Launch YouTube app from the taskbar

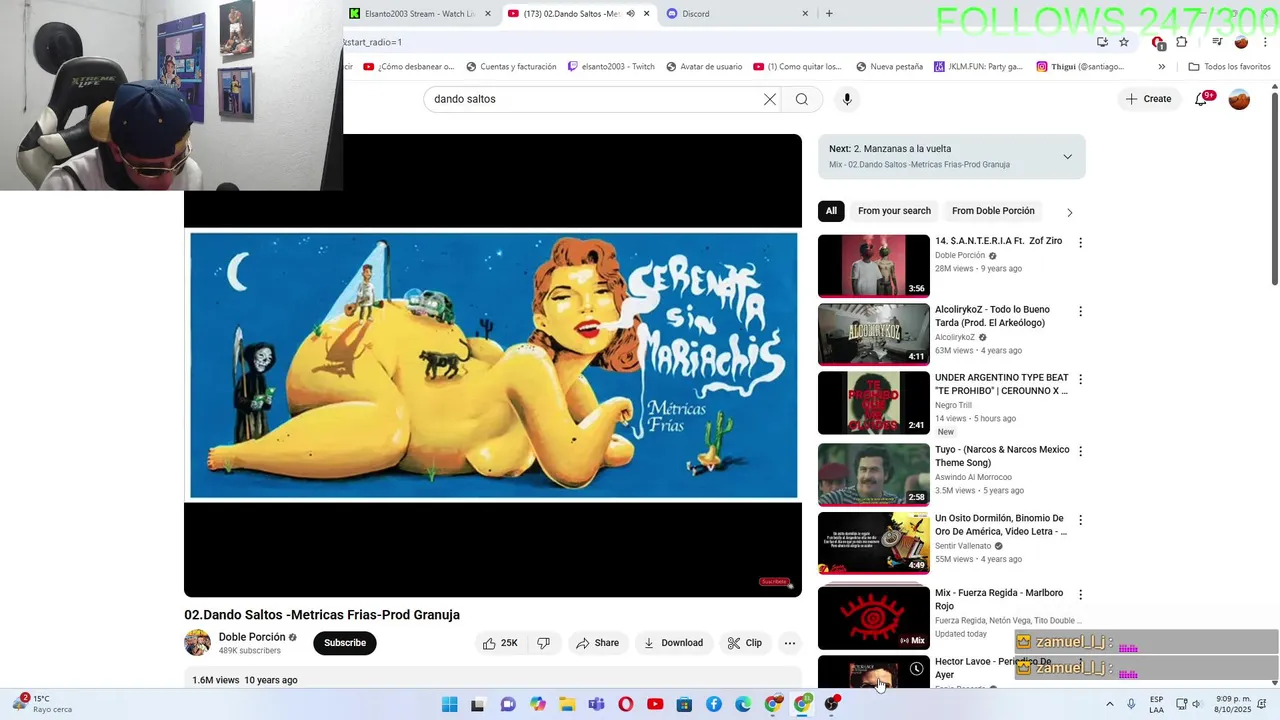[655, 704]
